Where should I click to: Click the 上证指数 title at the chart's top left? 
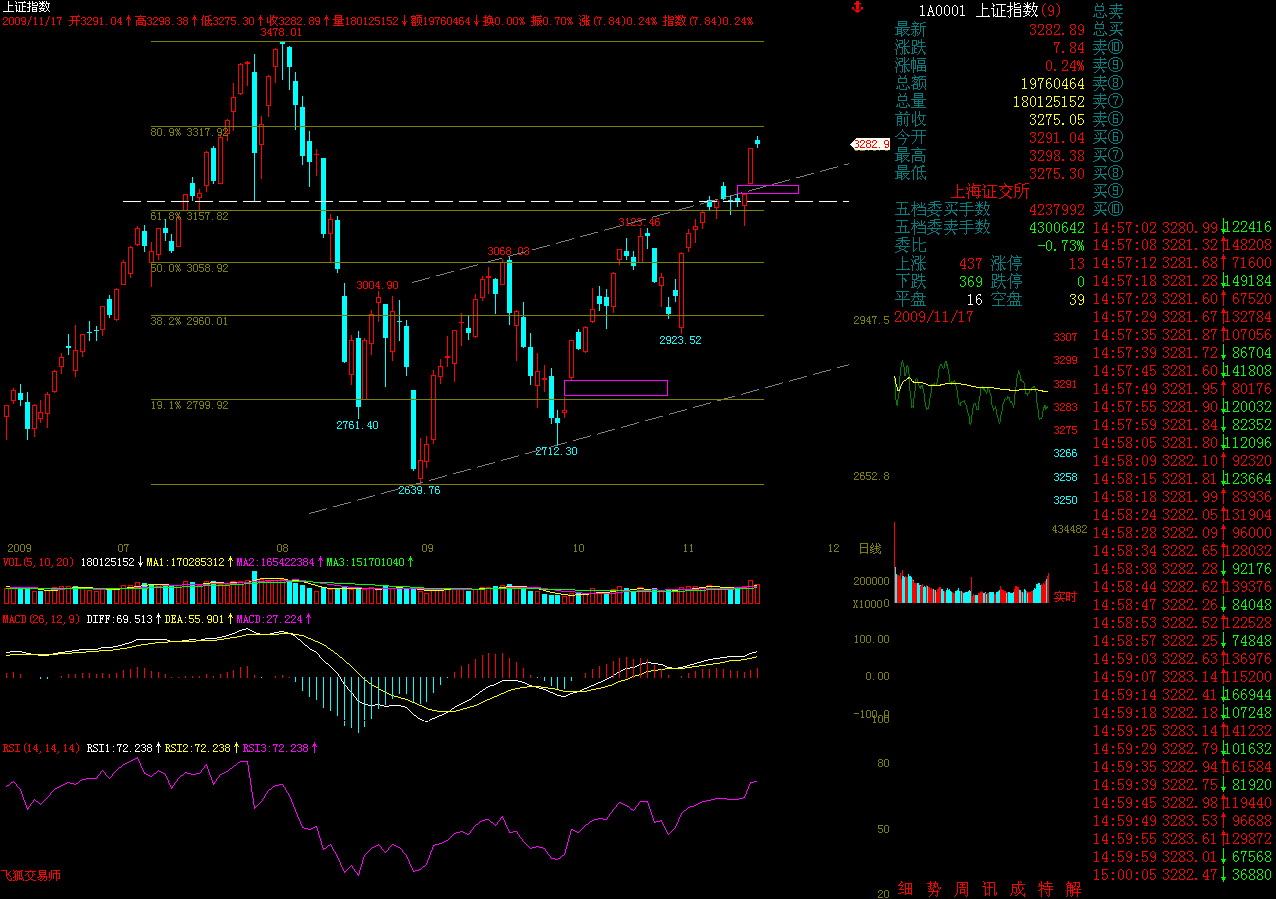coord(27,7)
